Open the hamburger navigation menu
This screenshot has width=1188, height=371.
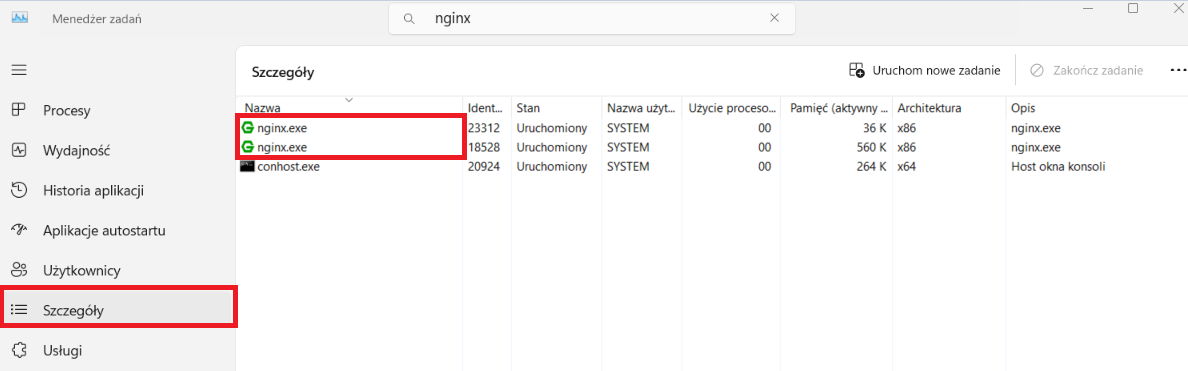tap(19, 70)
